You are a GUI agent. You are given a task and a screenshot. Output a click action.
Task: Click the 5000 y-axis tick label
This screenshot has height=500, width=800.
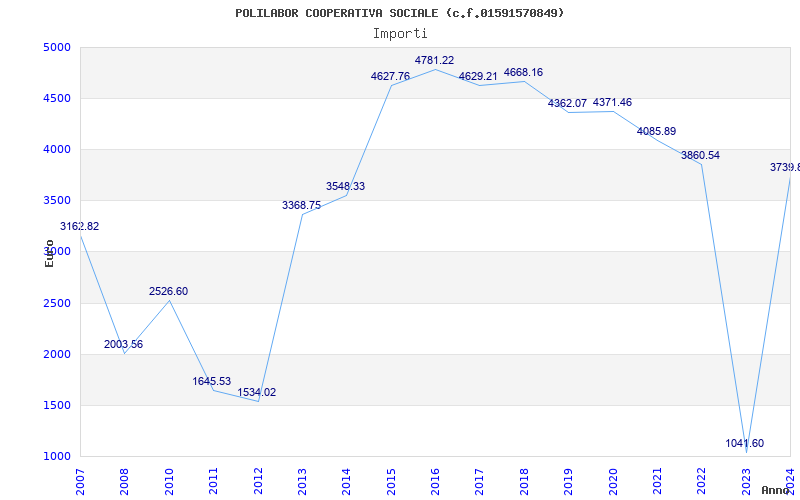57,47
